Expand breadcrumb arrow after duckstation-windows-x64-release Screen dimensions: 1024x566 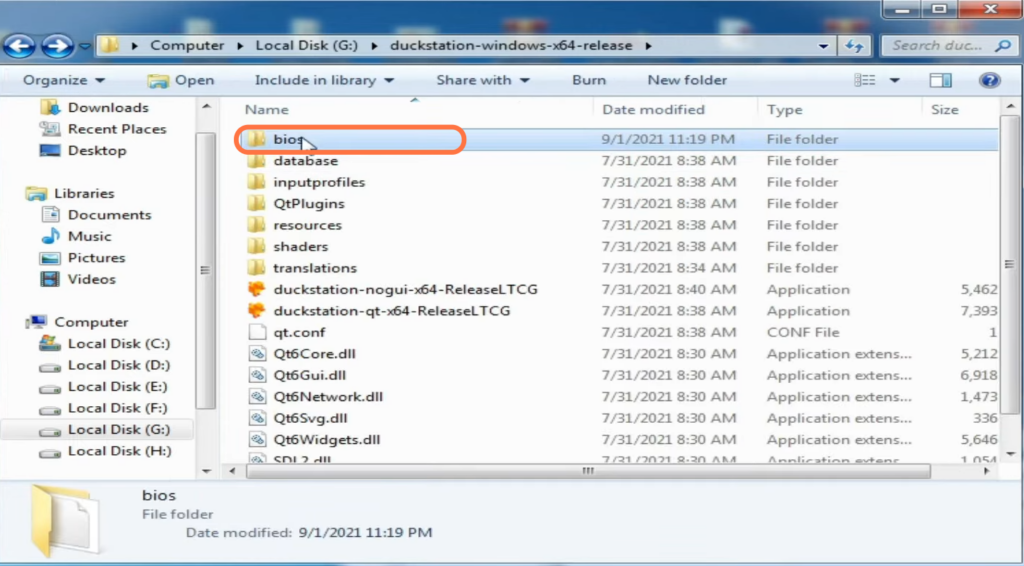(648, 46)
